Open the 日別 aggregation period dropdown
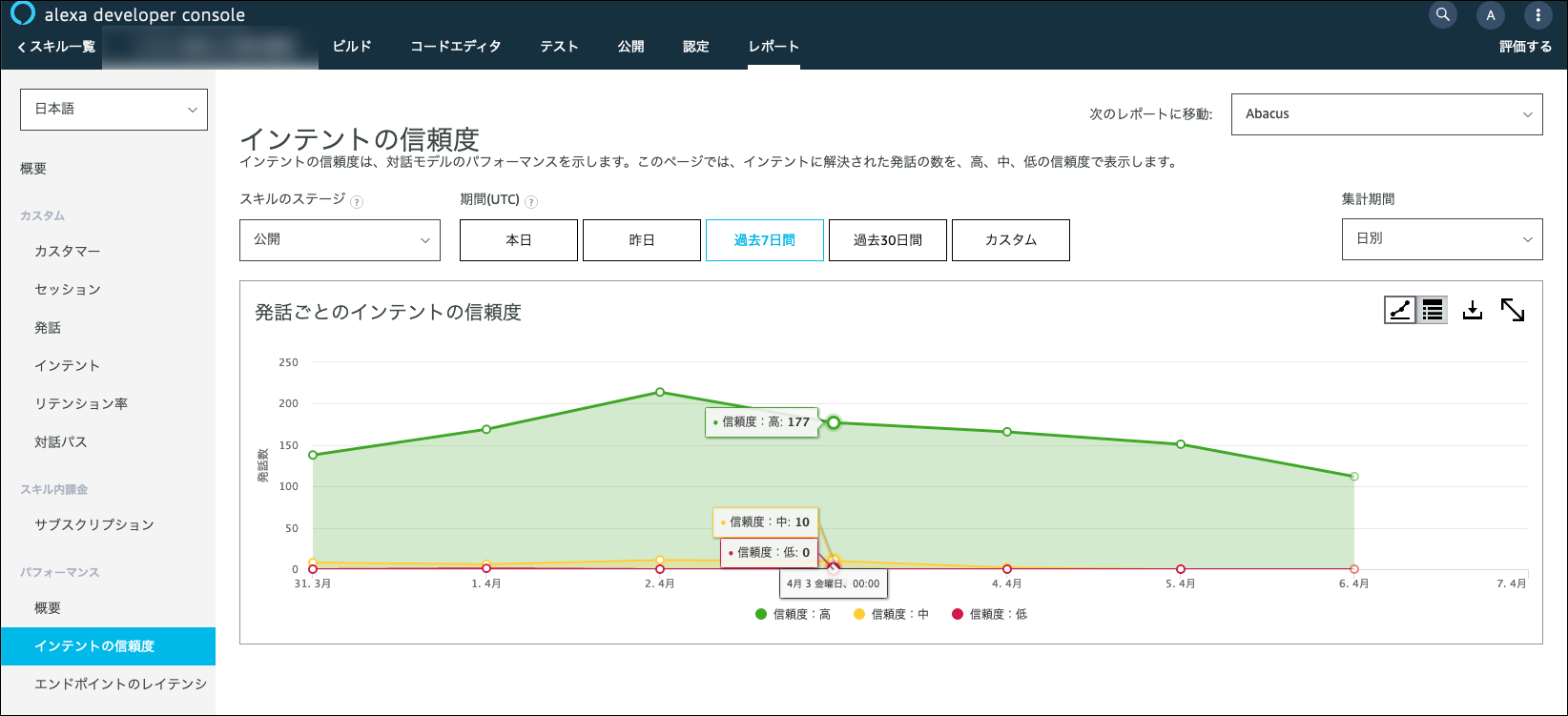Screen dimensions: 1568x716 coord(1442,239)
